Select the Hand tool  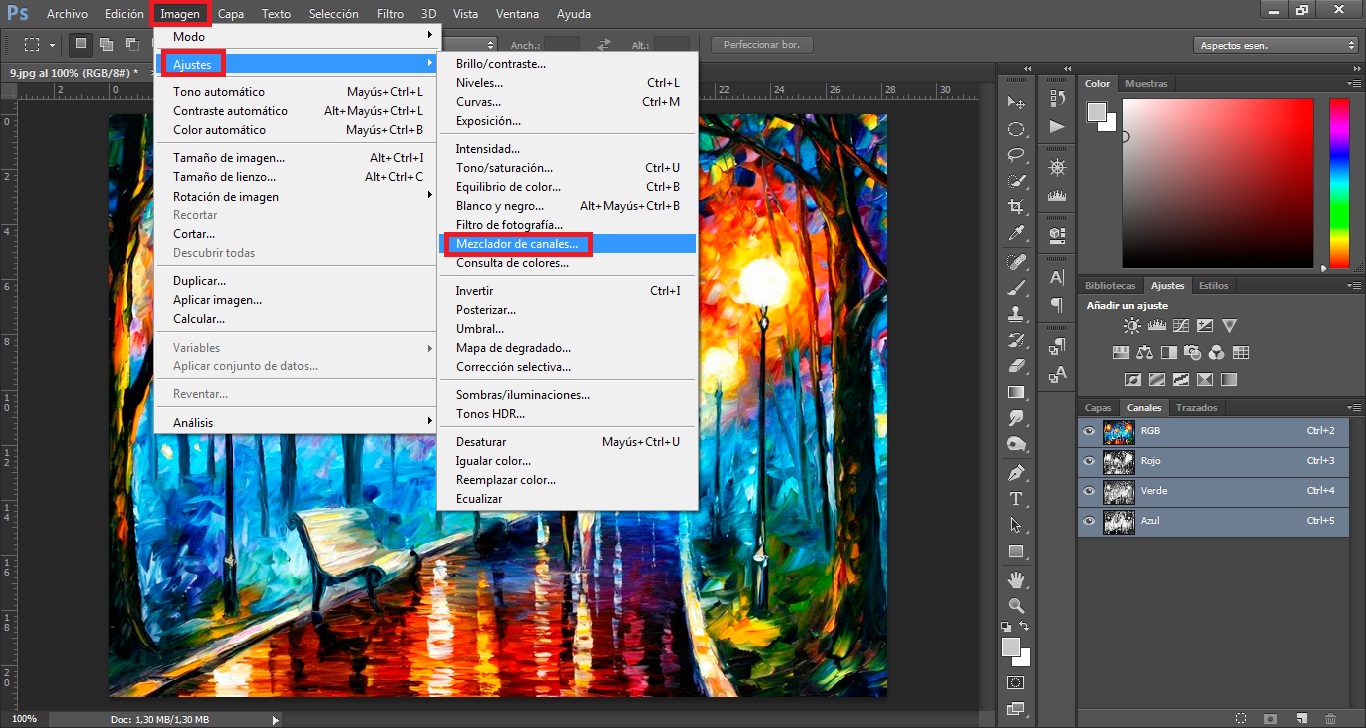pos(1016,579)
